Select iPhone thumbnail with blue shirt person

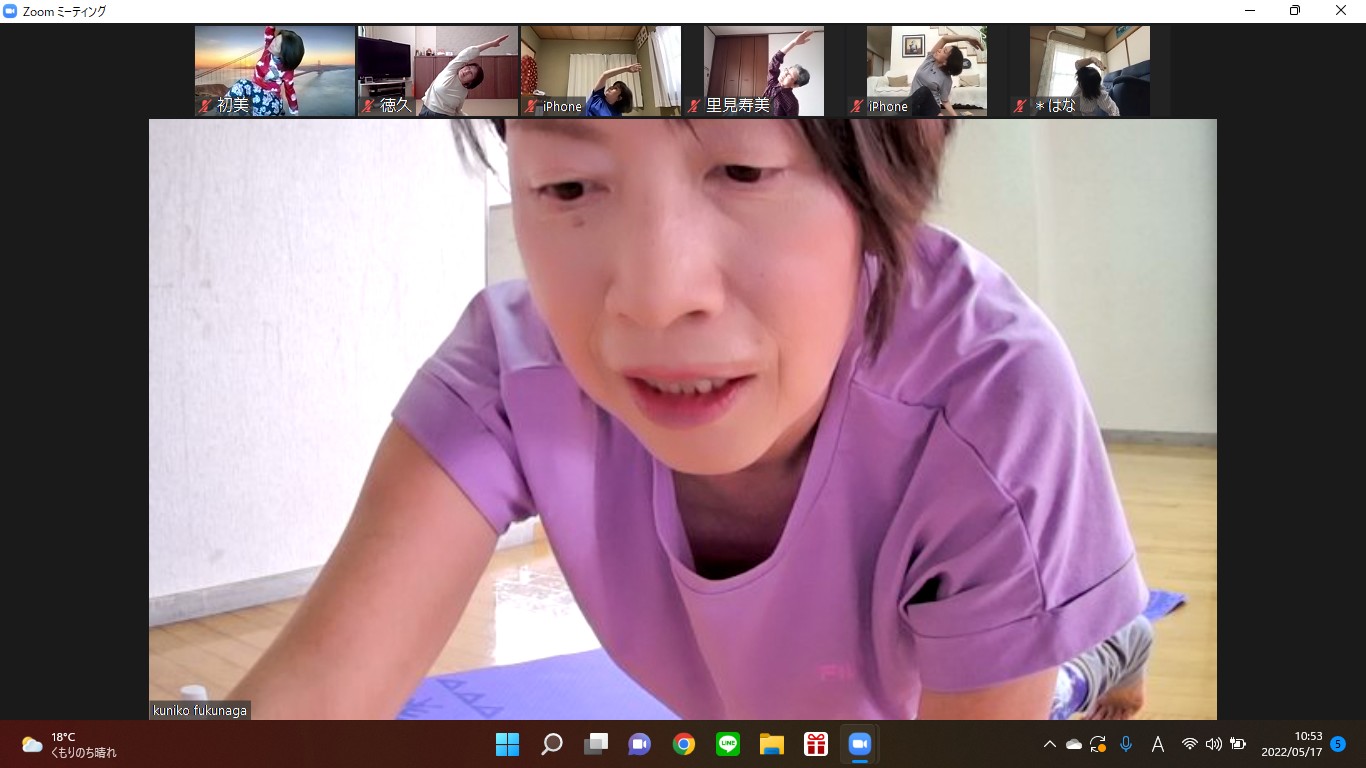pos(601,71)
